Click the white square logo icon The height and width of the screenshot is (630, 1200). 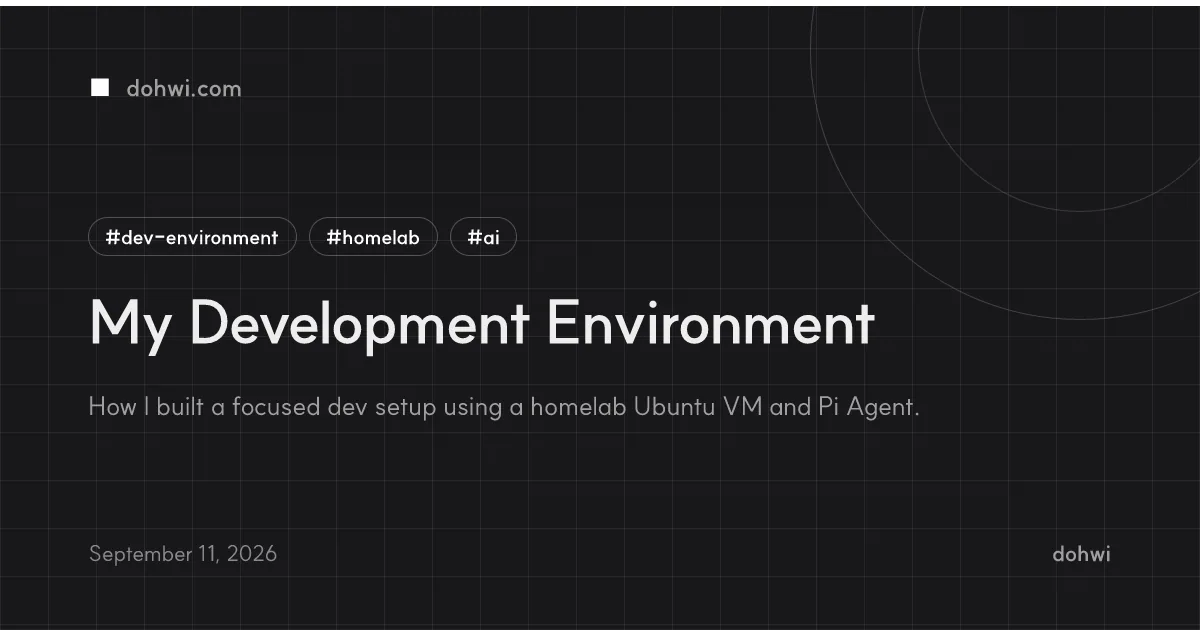(x=100, y=88)
